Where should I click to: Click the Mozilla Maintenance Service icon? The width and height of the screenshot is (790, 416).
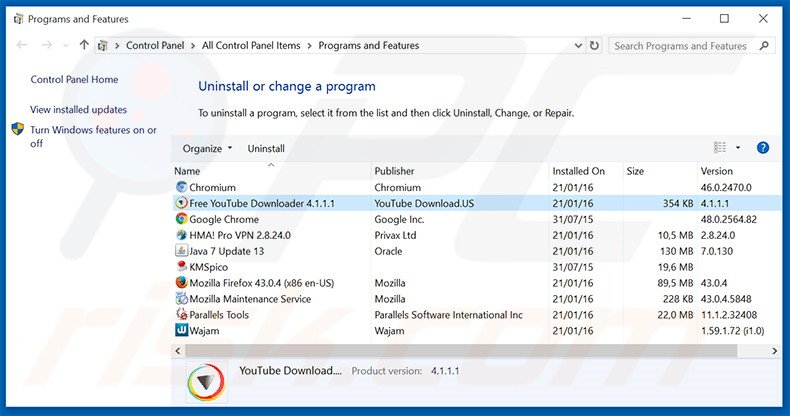pos(181,298)
